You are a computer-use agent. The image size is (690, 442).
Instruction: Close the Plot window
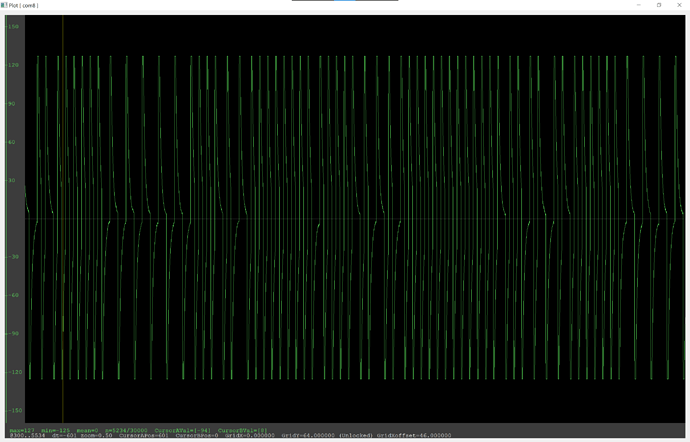(x=679, y=5)
